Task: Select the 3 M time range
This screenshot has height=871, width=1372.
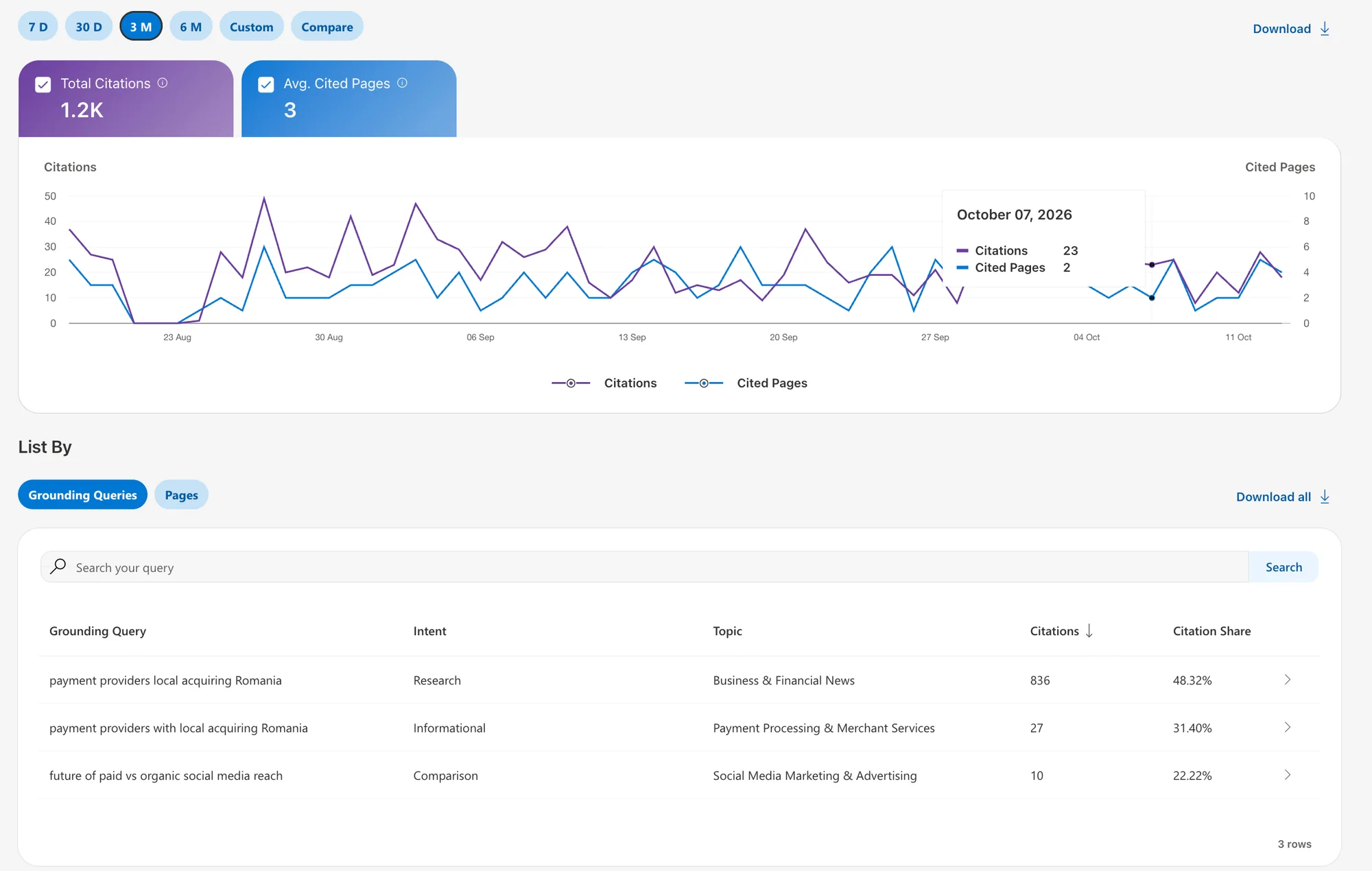Action: click(141, 27)
